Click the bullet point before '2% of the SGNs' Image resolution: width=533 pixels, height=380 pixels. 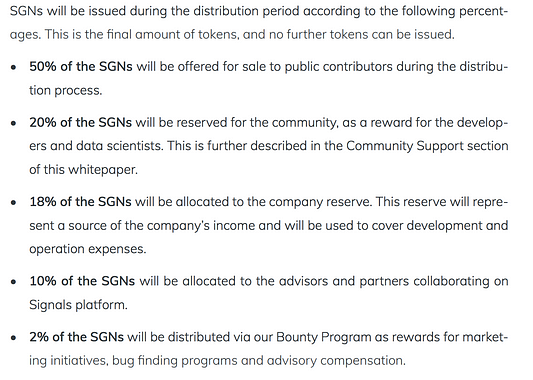coord(14,338)
